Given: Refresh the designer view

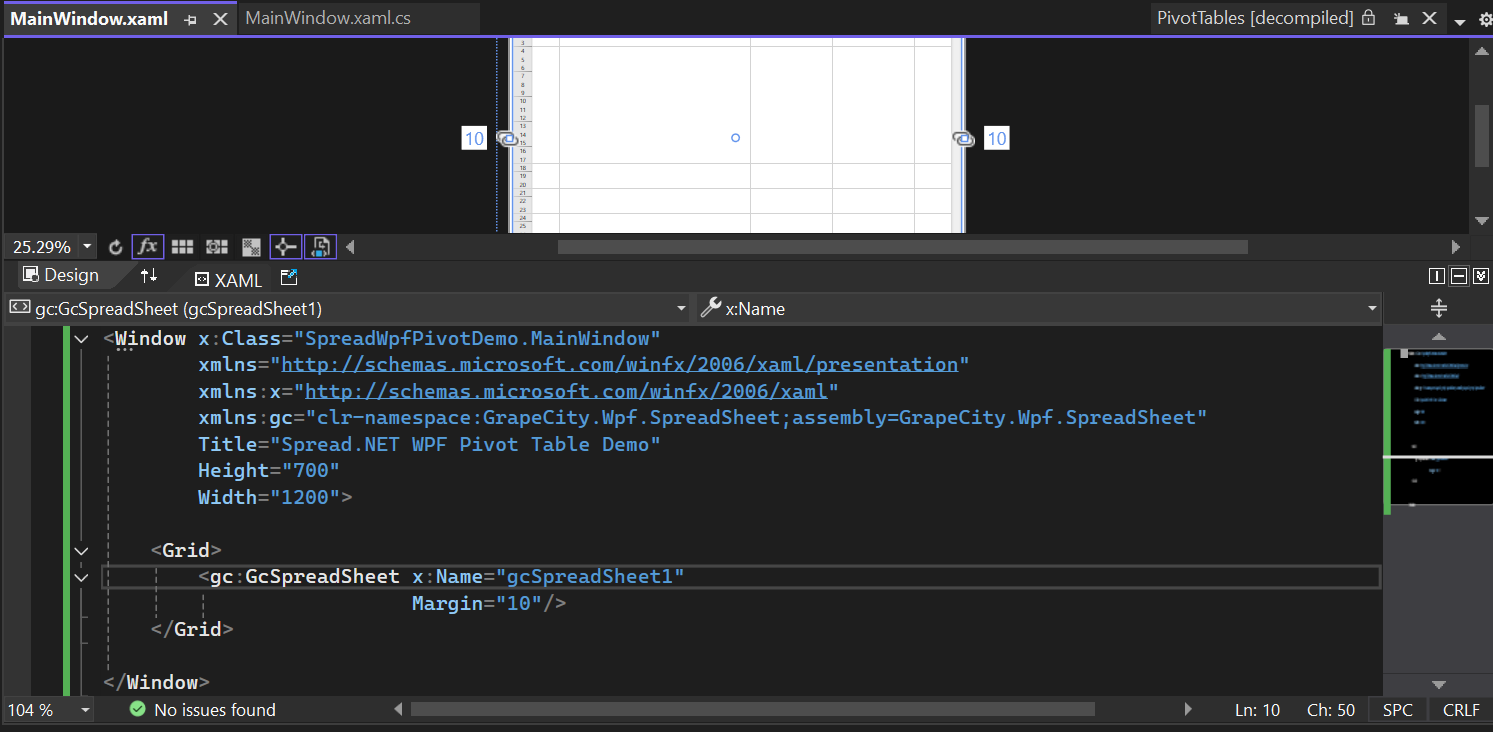Looking at the screenshot, I should 115,247.
